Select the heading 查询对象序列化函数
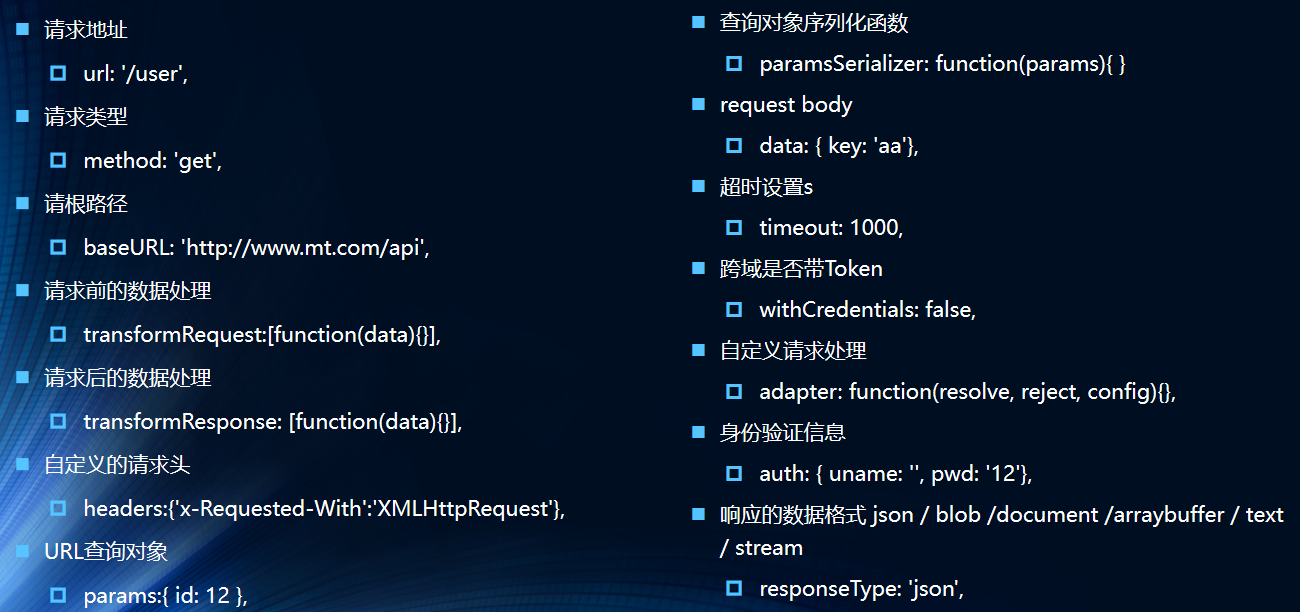This screenshot has width=1300, height=612. point(814,22)
